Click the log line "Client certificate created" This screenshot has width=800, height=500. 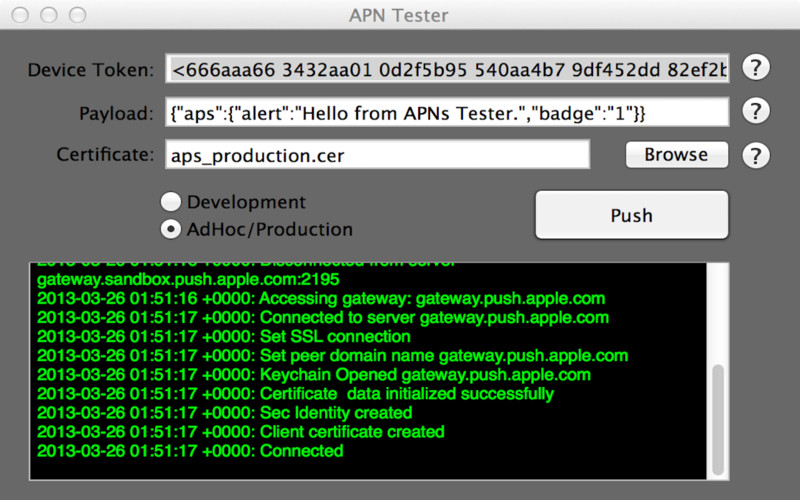[x=241, y=432]
